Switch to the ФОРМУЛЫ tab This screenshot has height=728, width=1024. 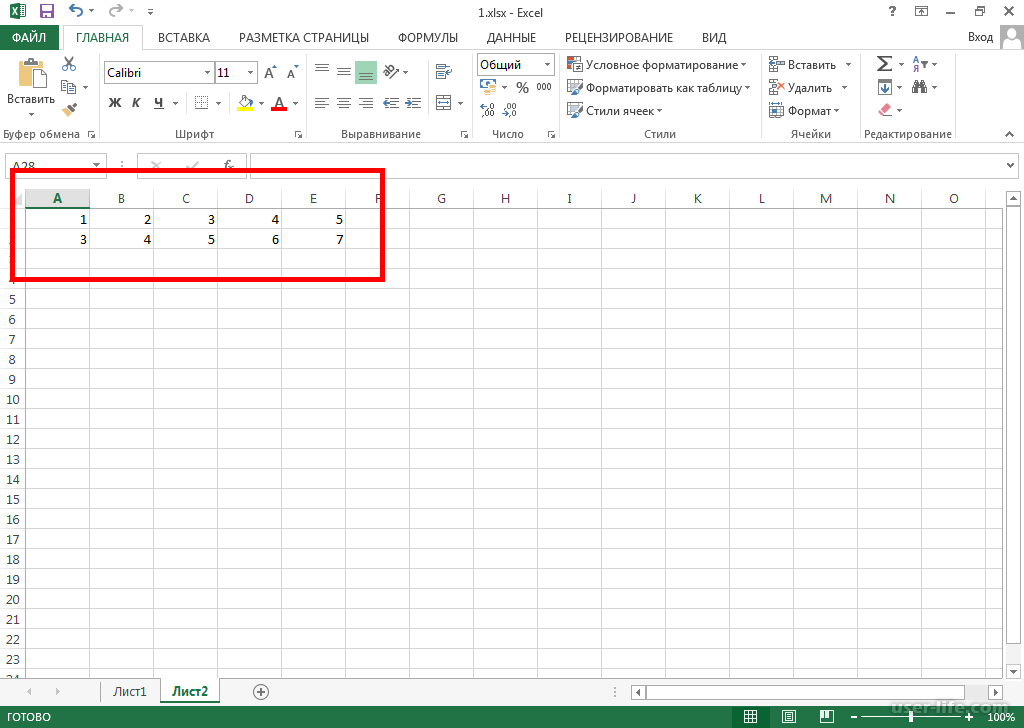click(428, 37)
